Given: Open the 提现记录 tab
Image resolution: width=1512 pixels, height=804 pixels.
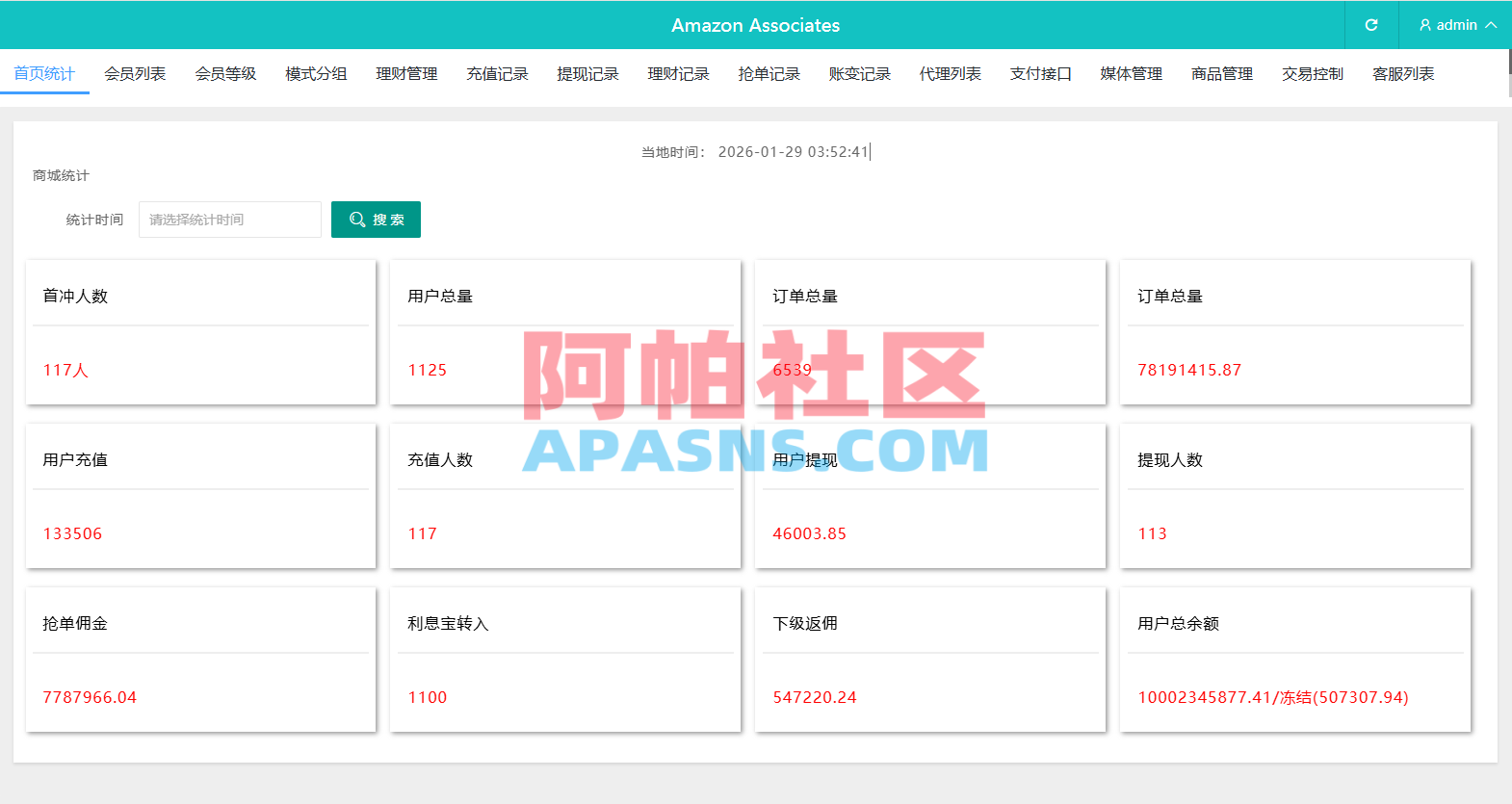Looking at the screenshot, I should [587, 74].
